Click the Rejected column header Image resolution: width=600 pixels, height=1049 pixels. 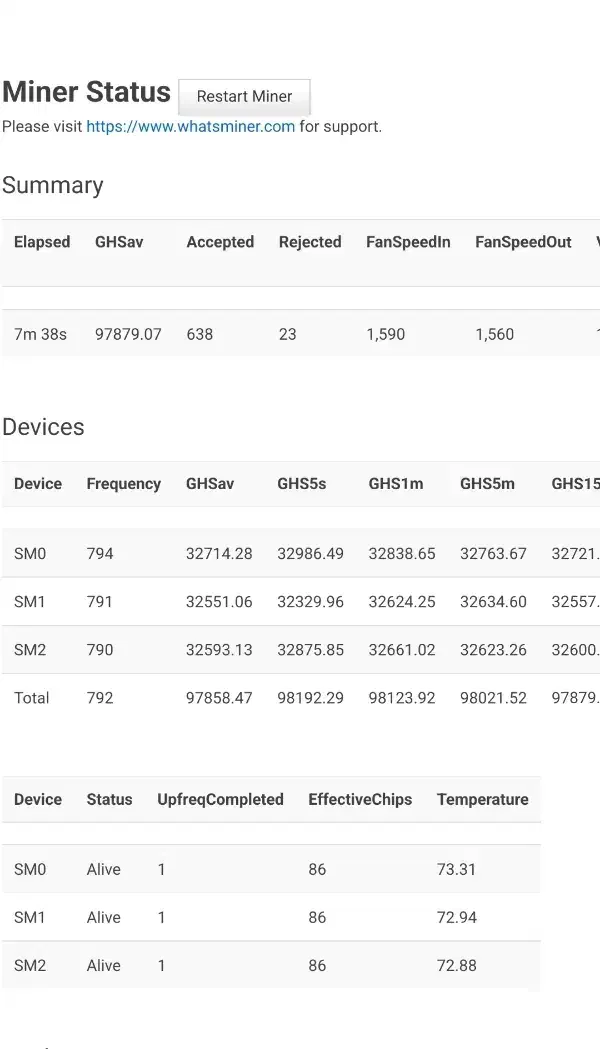310,242
